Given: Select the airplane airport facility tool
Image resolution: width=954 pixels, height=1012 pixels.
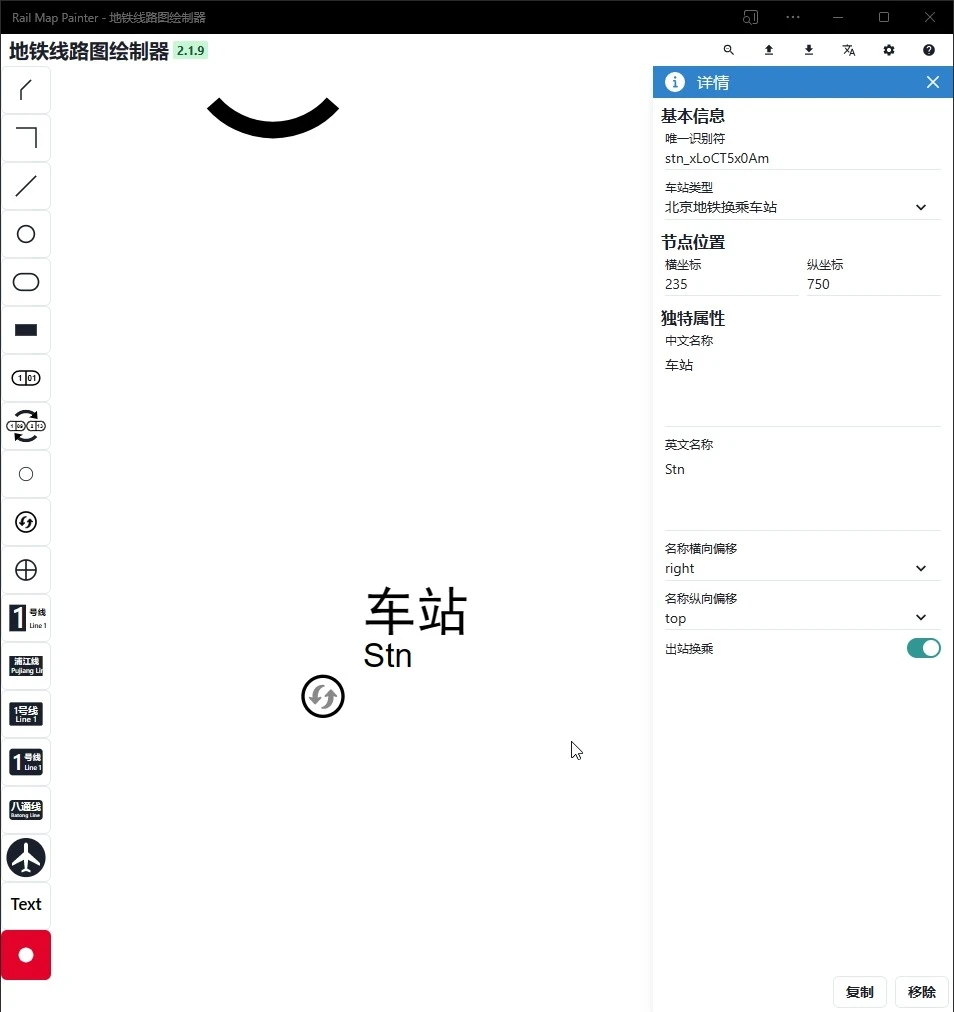Looking at the screenshot, I should click(26, 858).
